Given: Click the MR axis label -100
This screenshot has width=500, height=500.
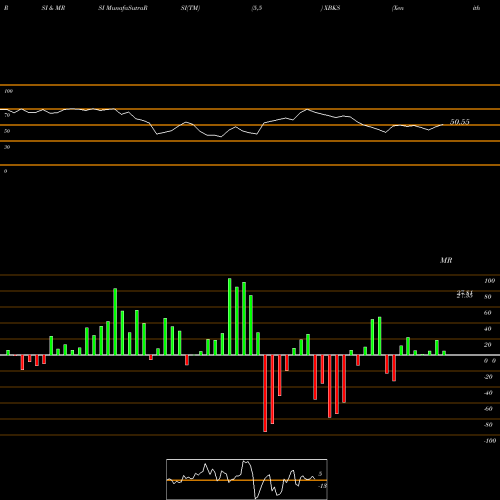Looking at the screenshot, I should 490,441.
